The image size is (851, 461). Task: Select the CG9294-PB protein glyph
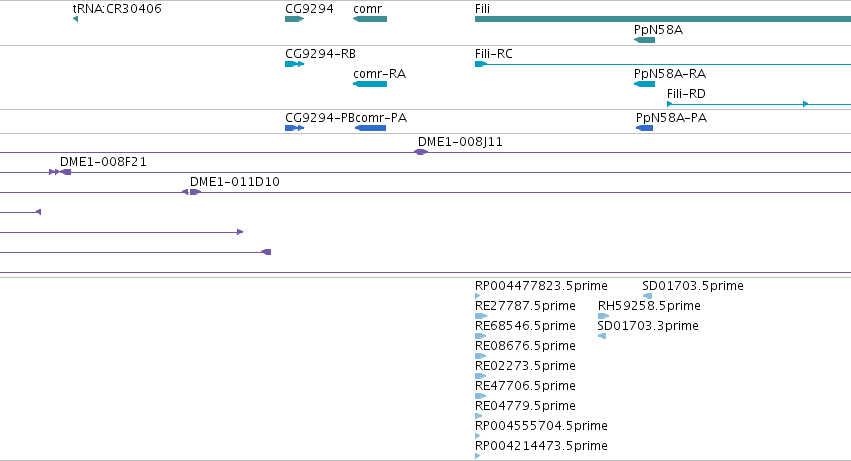[294, 128]
